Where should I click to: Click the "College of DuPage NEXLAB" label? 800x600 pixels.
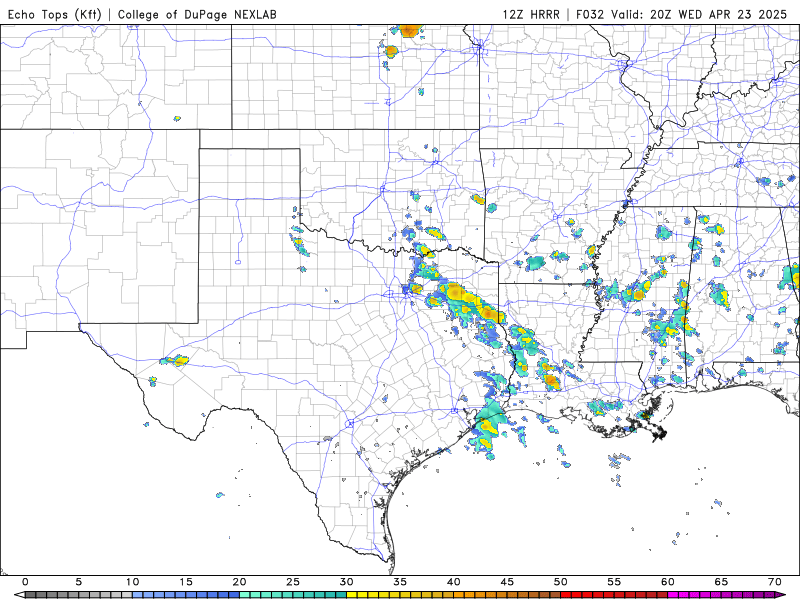pos(197,14)
